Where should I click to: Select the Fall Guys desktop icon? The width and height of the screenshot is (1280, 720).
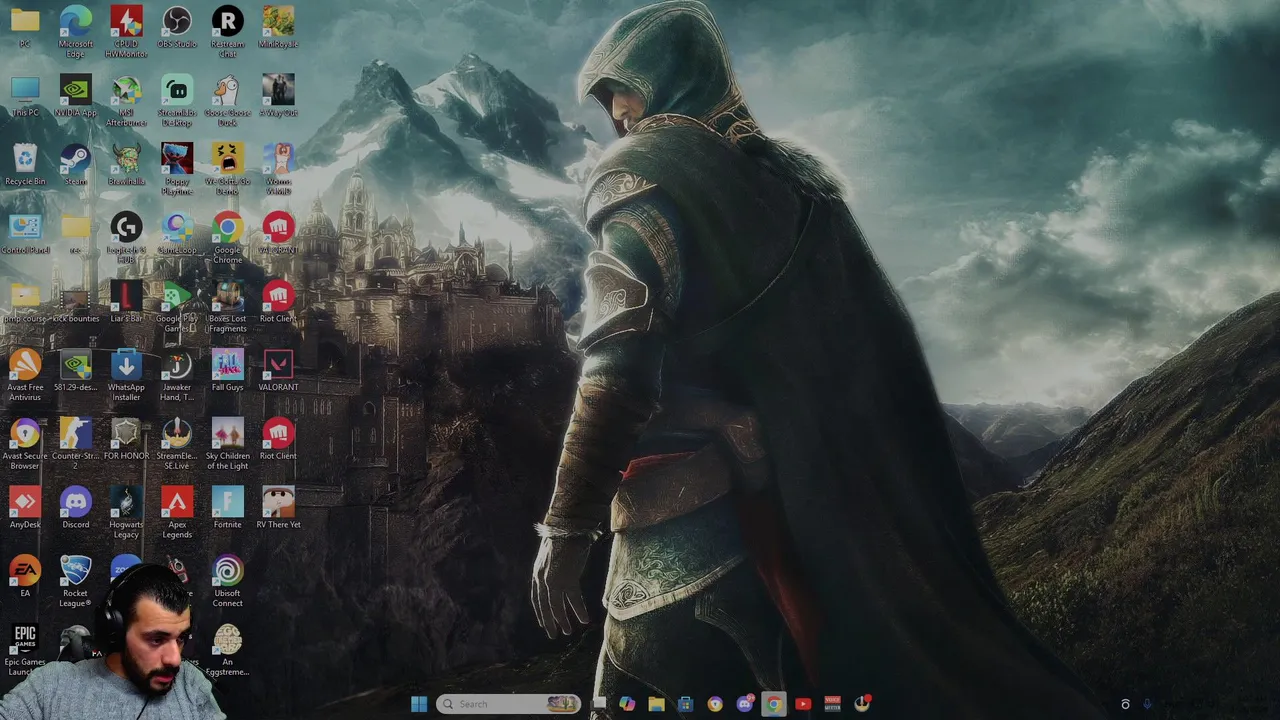click(227, 370)
